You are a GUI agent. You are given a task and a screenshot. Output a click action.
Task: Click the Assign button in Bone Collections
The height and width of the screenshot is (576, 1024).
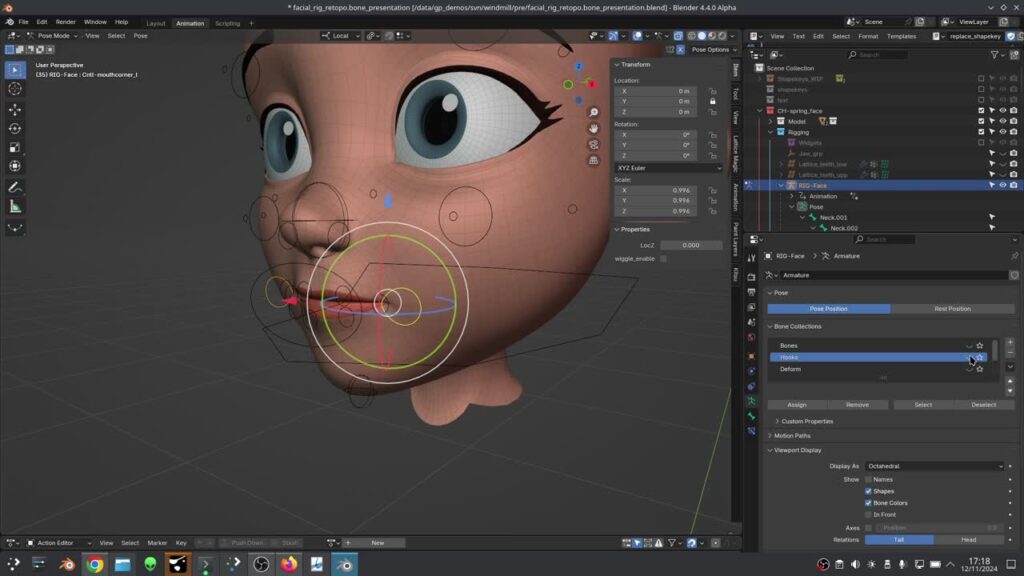(x=796, y=404)
